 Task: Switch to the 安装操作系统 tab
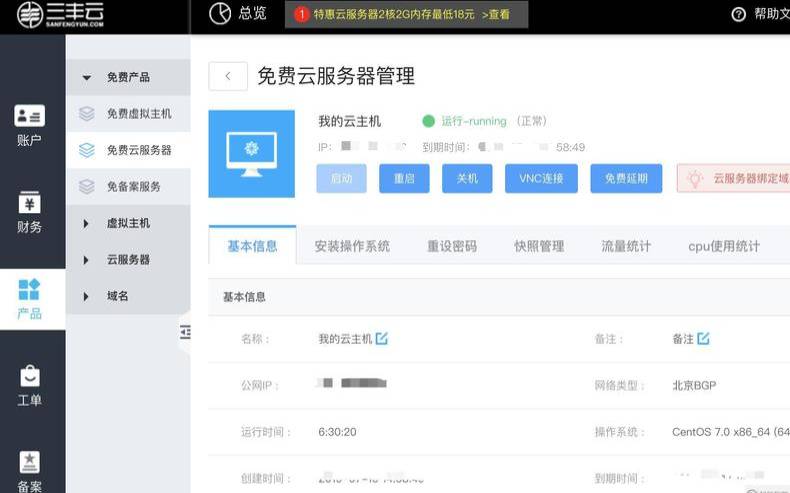tap(352, 246)
